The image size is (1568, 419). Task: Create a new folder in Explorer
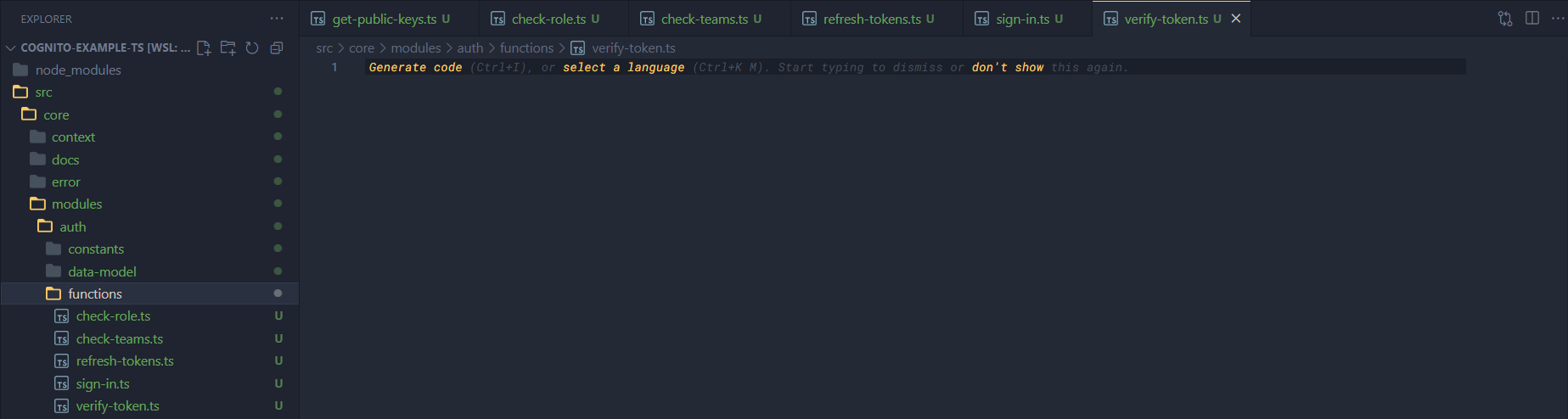pyautogui.click(x=228, y=48)
